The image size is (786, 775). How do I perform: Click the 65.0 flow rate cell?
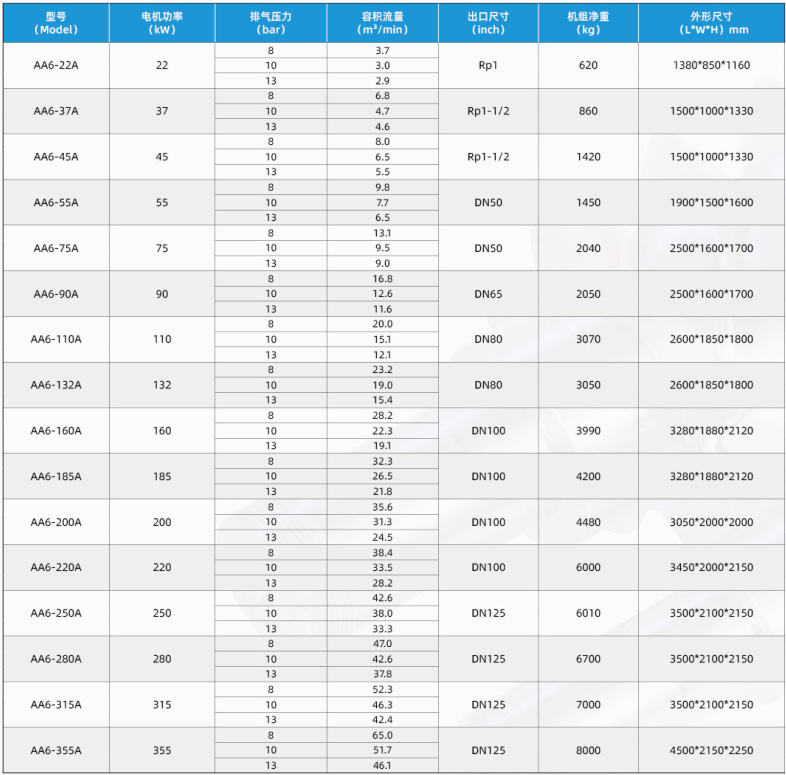point(382,735)
